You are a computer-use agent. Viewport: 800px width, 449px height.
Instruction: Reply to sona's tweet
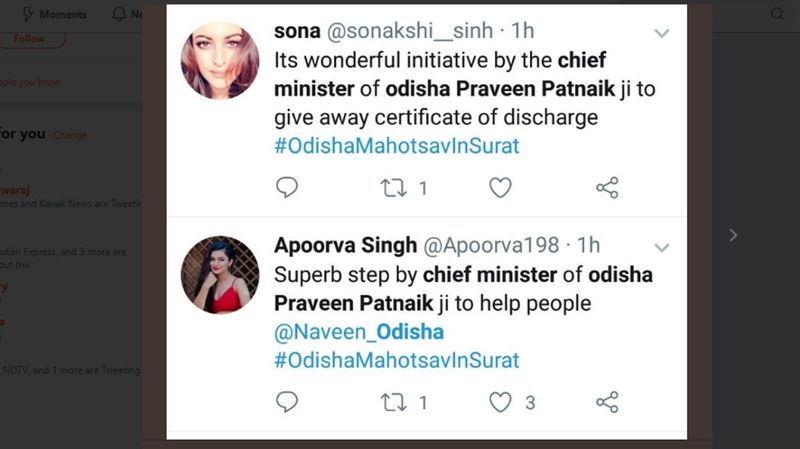coord(287,187)
